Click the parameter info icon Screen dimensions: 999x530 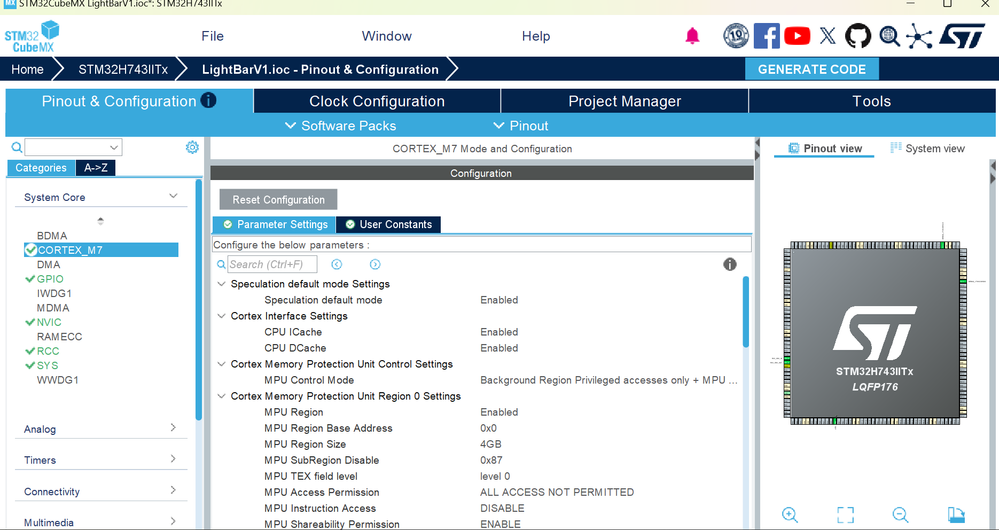click(730, 264)
